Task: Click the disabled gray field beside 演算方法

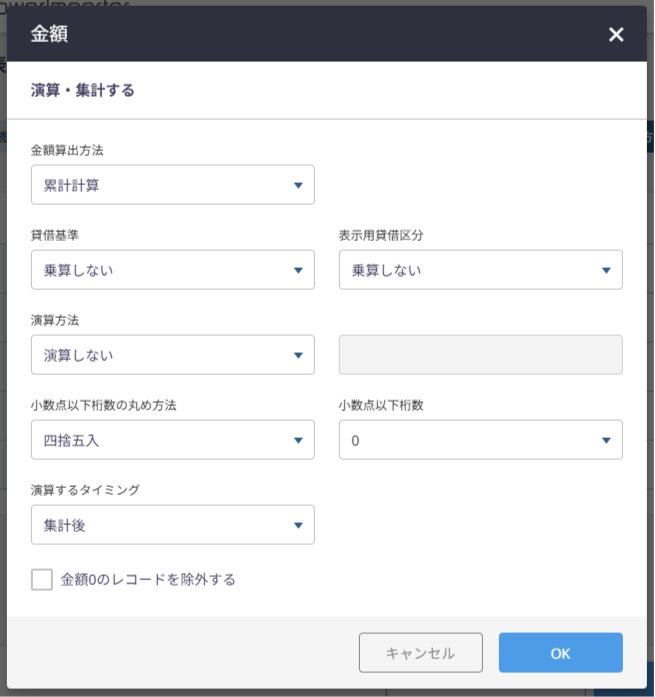Action: pyautogui.click(x=480, y=355)
